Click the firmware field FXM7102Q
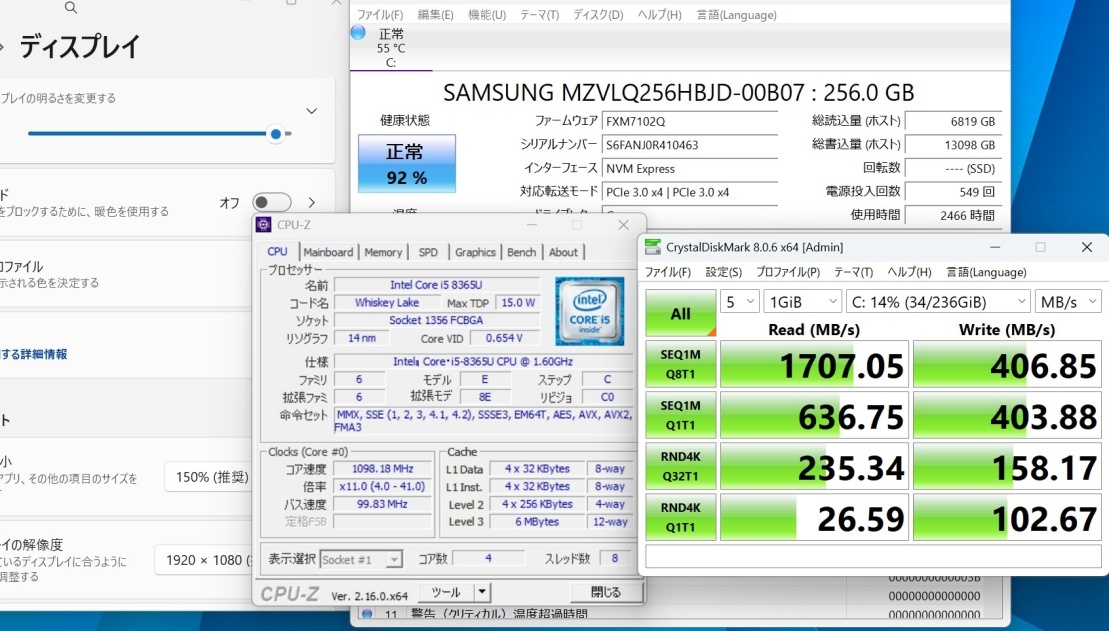1109x631 pixels. pos(690,121)
